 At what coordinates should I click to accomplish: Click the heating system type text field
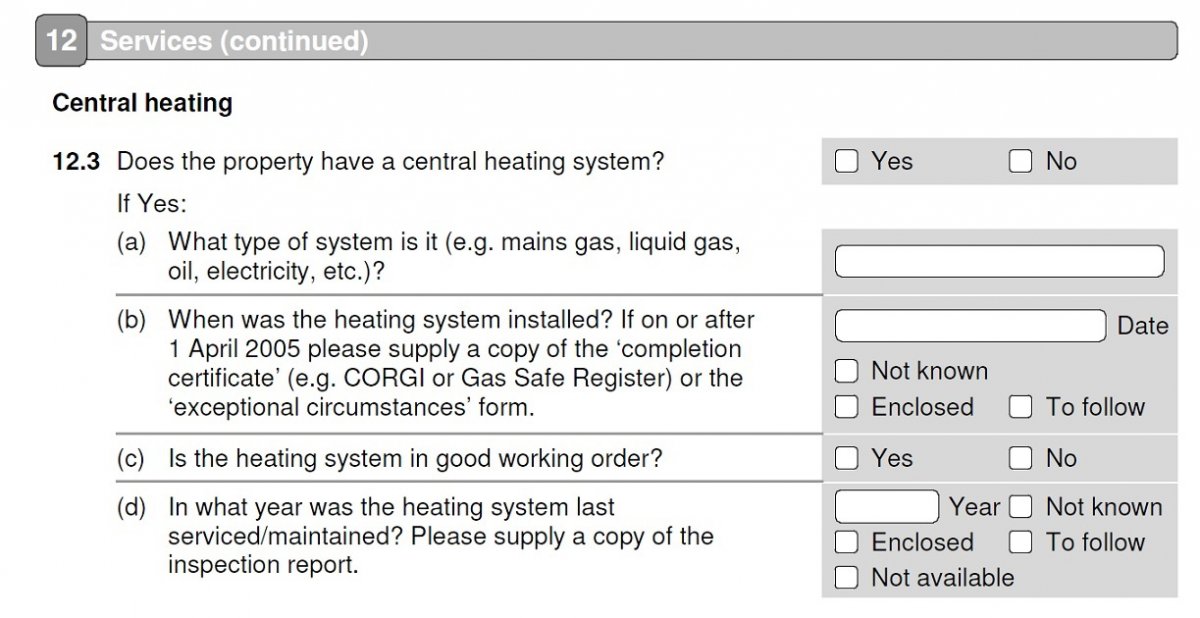tap(999, 261)
